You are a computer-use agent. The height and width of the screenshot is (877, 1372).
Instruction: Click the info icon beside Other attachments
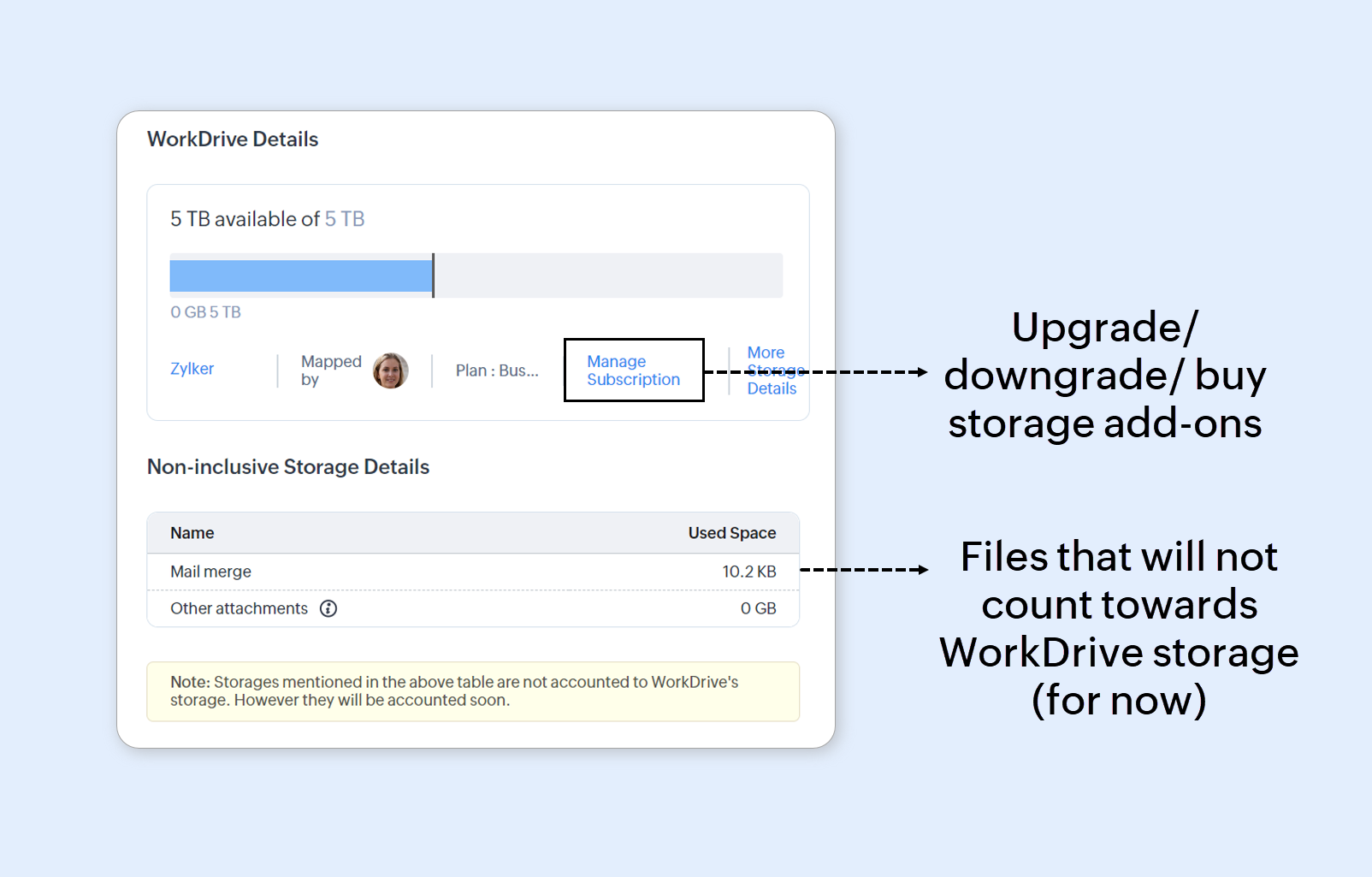point(328,608)
